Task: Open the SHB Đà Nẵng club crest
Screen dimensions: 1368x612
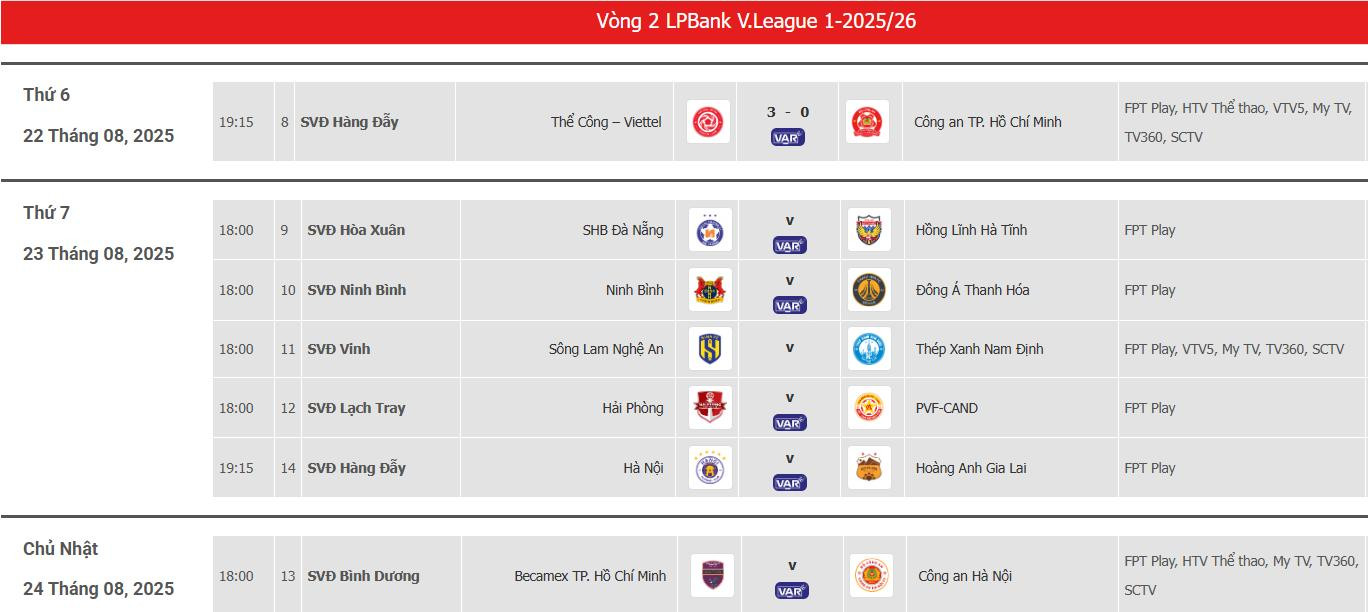Action: [x=710, y=230]
